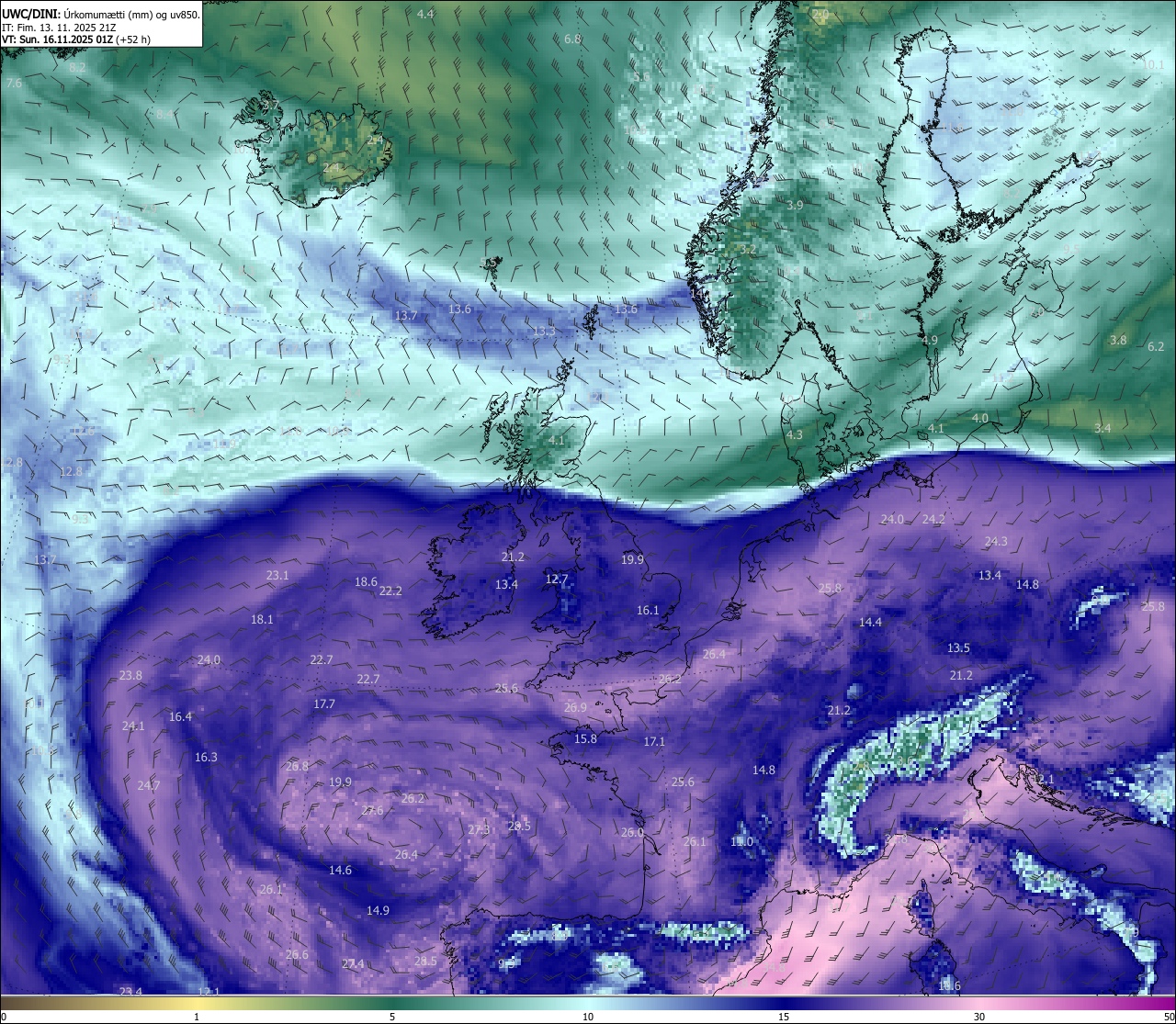The height and width of the screenshot is (1024, 1176).
Task: Click the 23.1 value label
Action: pyautogui.click(x=277, y=575)
